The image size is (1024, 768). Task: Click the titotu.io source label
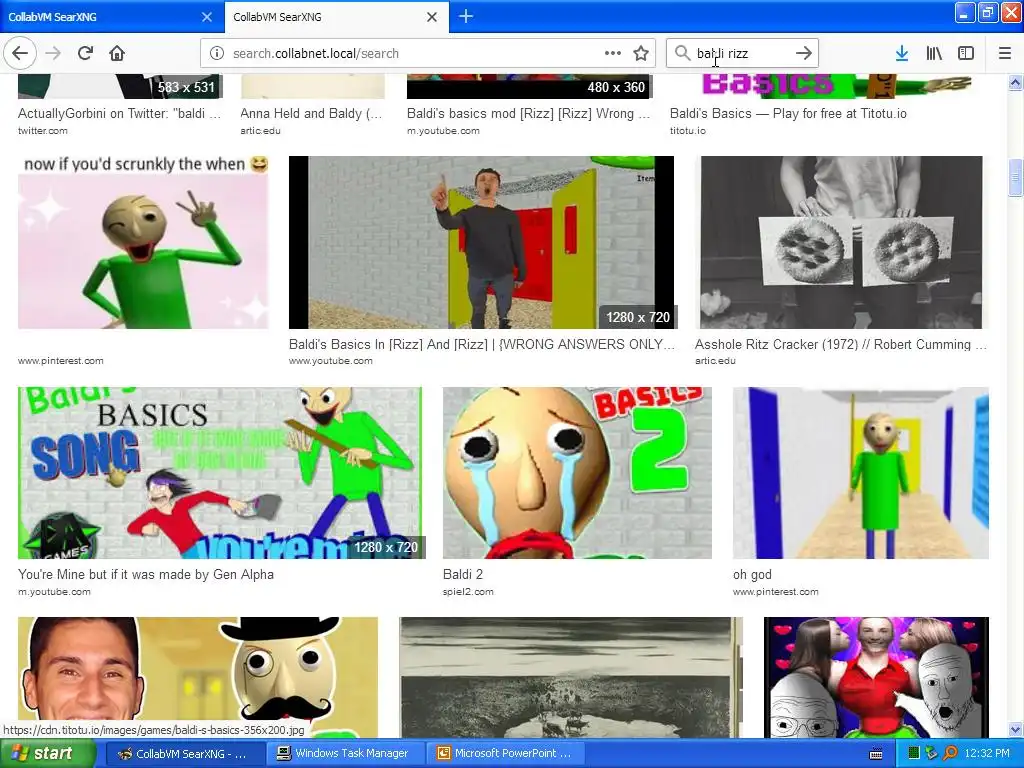[x=688, y=131]
